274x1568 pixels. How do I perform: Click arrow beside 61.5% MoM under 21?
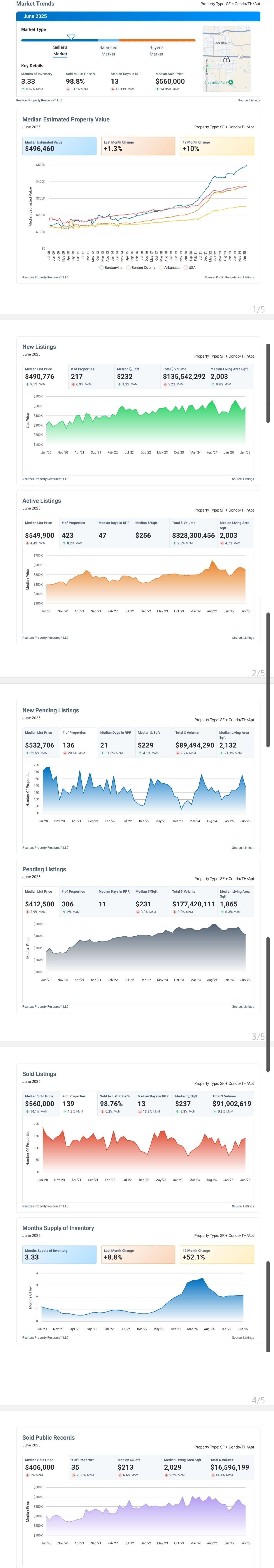[102, 753]
